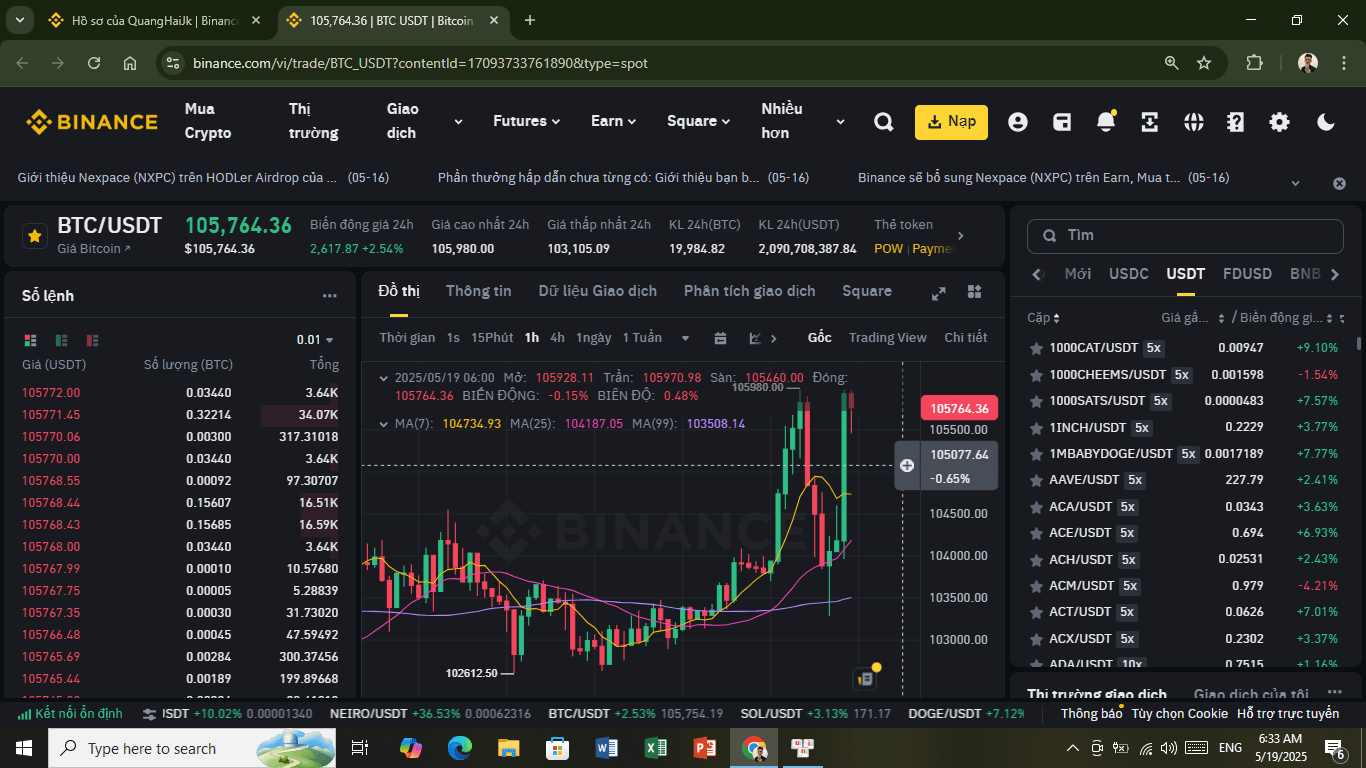Favorite the 1INCH/USDT pair star
This screenshot has width=1366, height=768.
[x=1036, y=427]
